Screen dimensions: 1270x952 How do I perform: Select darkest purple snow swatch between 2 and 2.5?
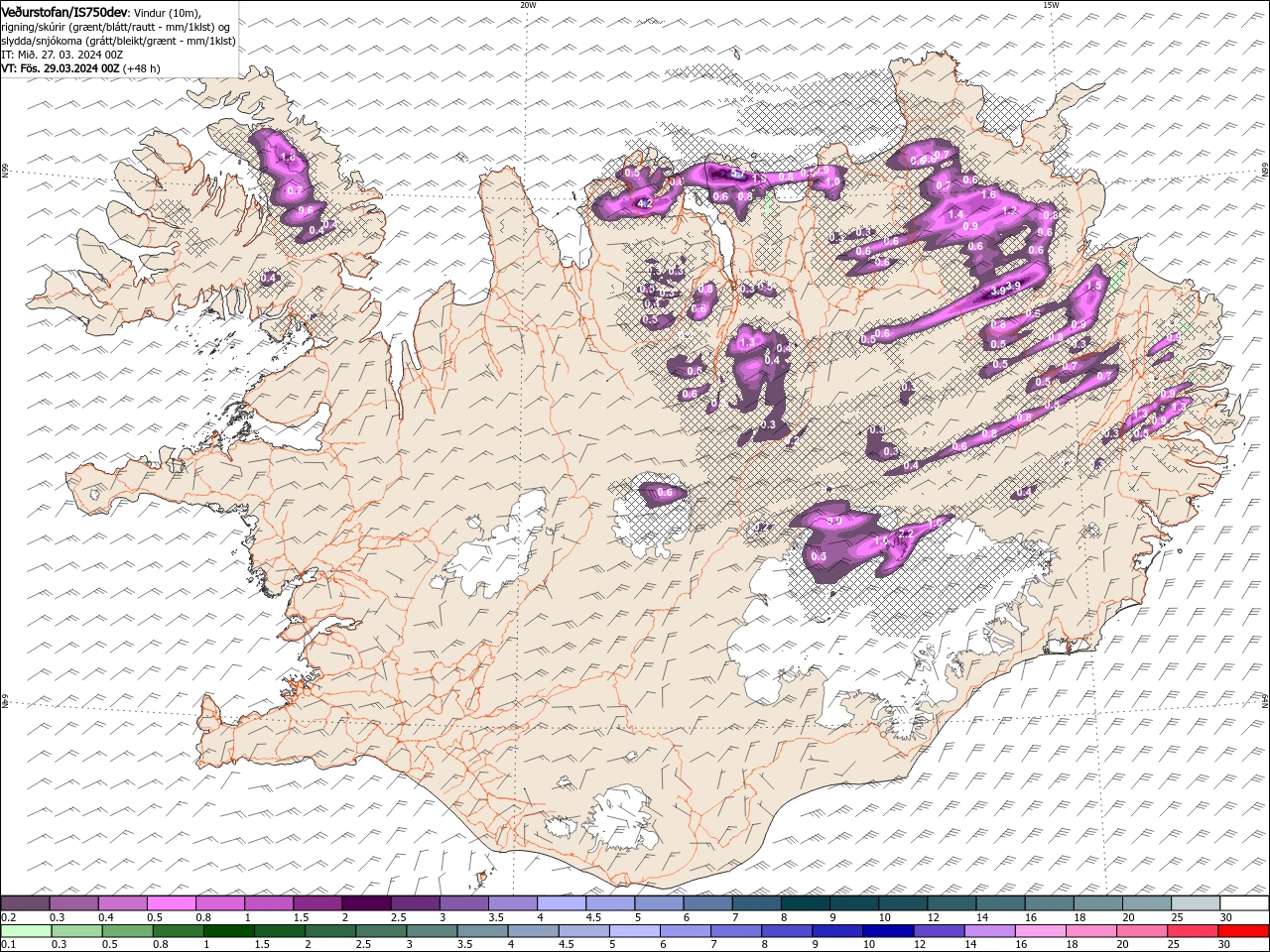366,903
